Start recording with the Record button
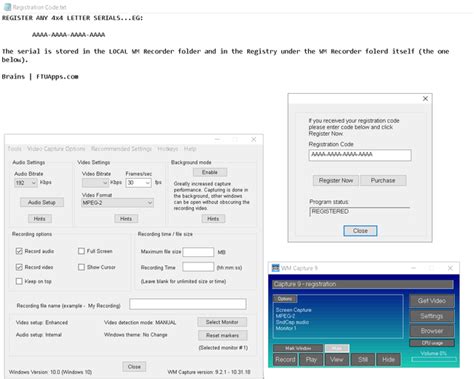This screenshot has width=474, height=379. point(285,360)
